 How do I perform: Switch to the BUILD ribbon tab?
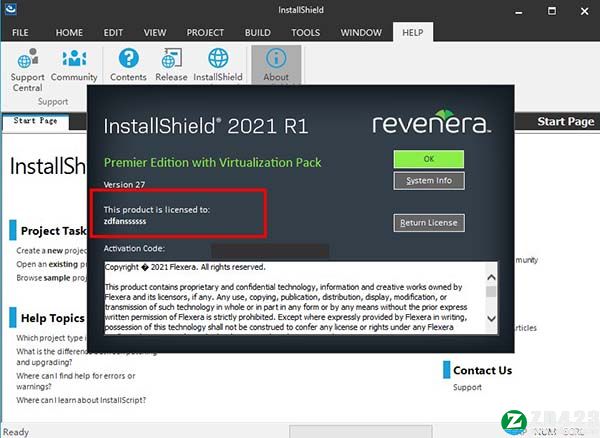tap(258, 33)
